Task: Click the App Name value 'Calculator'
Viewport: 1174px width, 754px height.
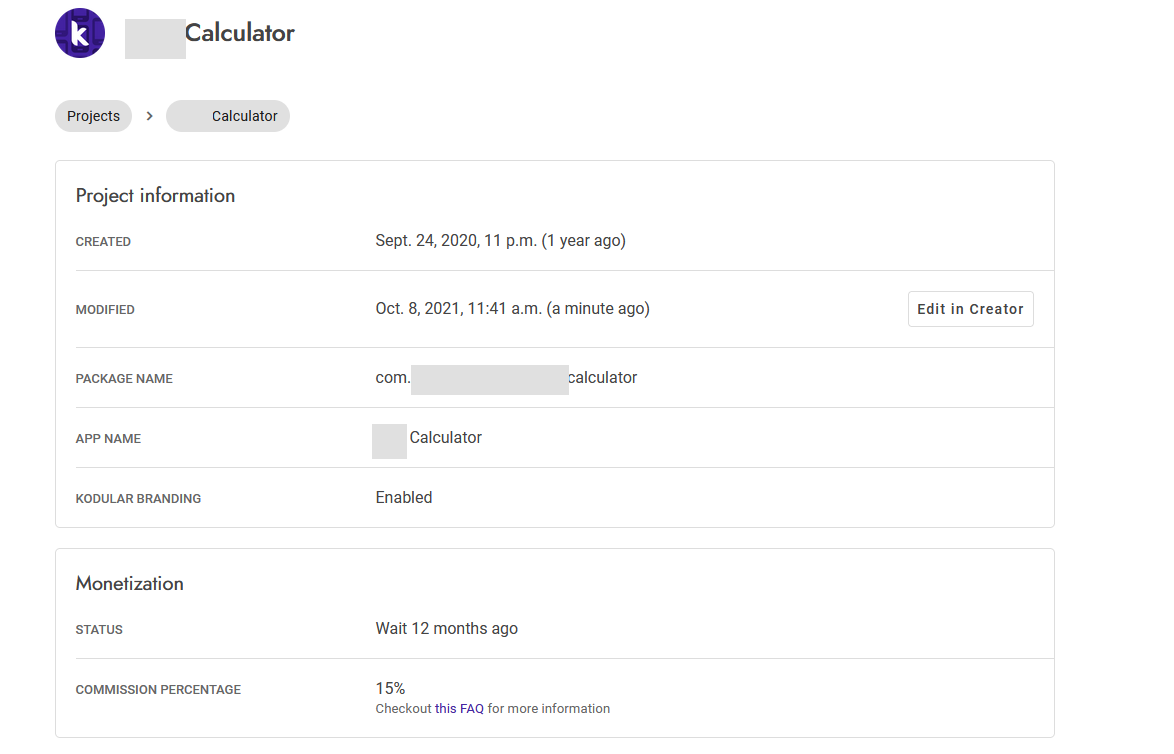Action: [x=445, y=438]
